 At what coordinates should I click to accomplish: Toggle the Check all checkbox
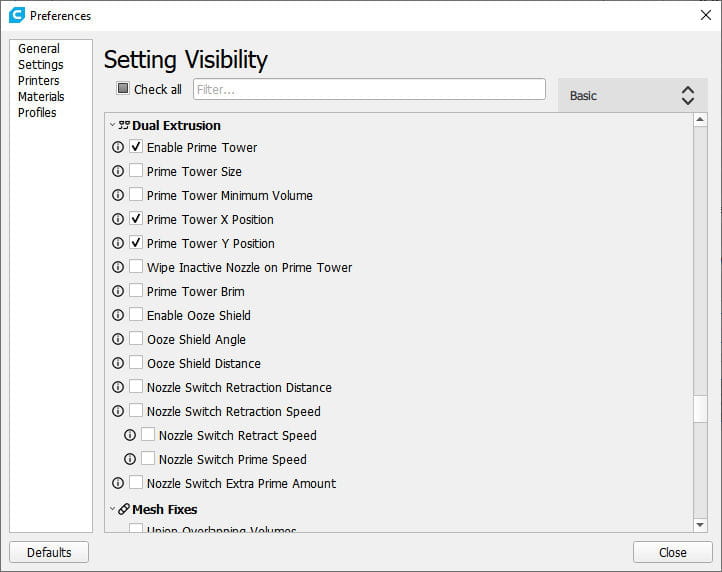(123, 89)
